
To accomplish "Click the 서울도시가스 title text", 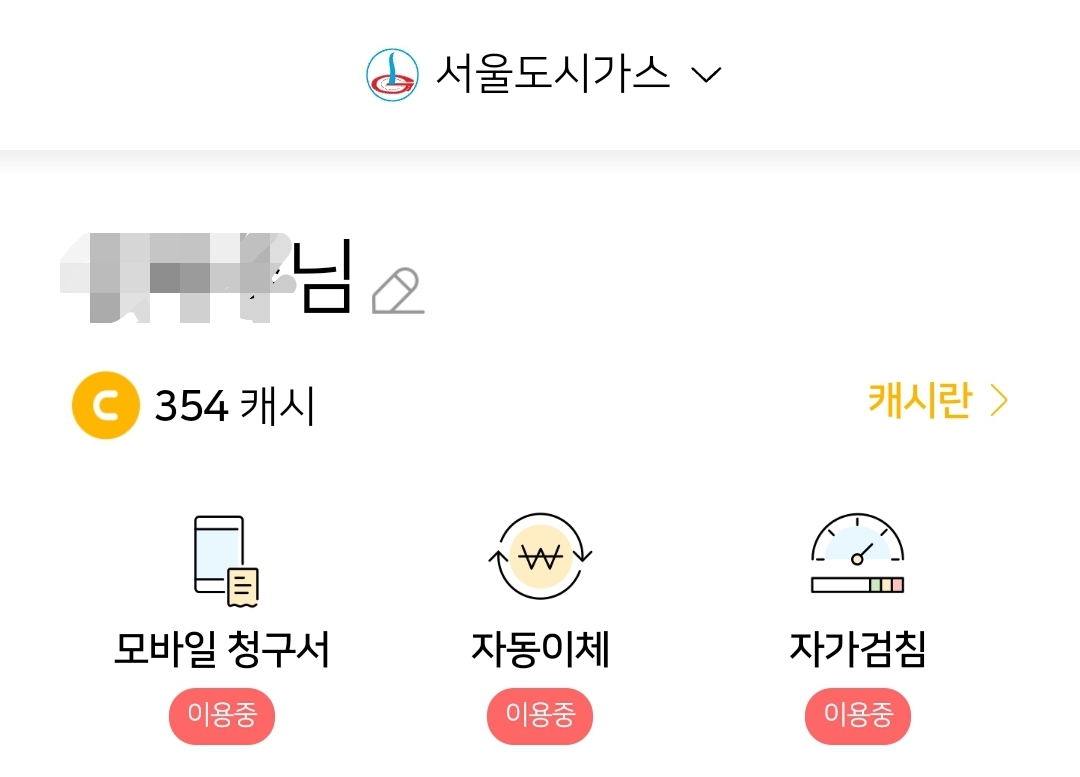I will 552,75.
